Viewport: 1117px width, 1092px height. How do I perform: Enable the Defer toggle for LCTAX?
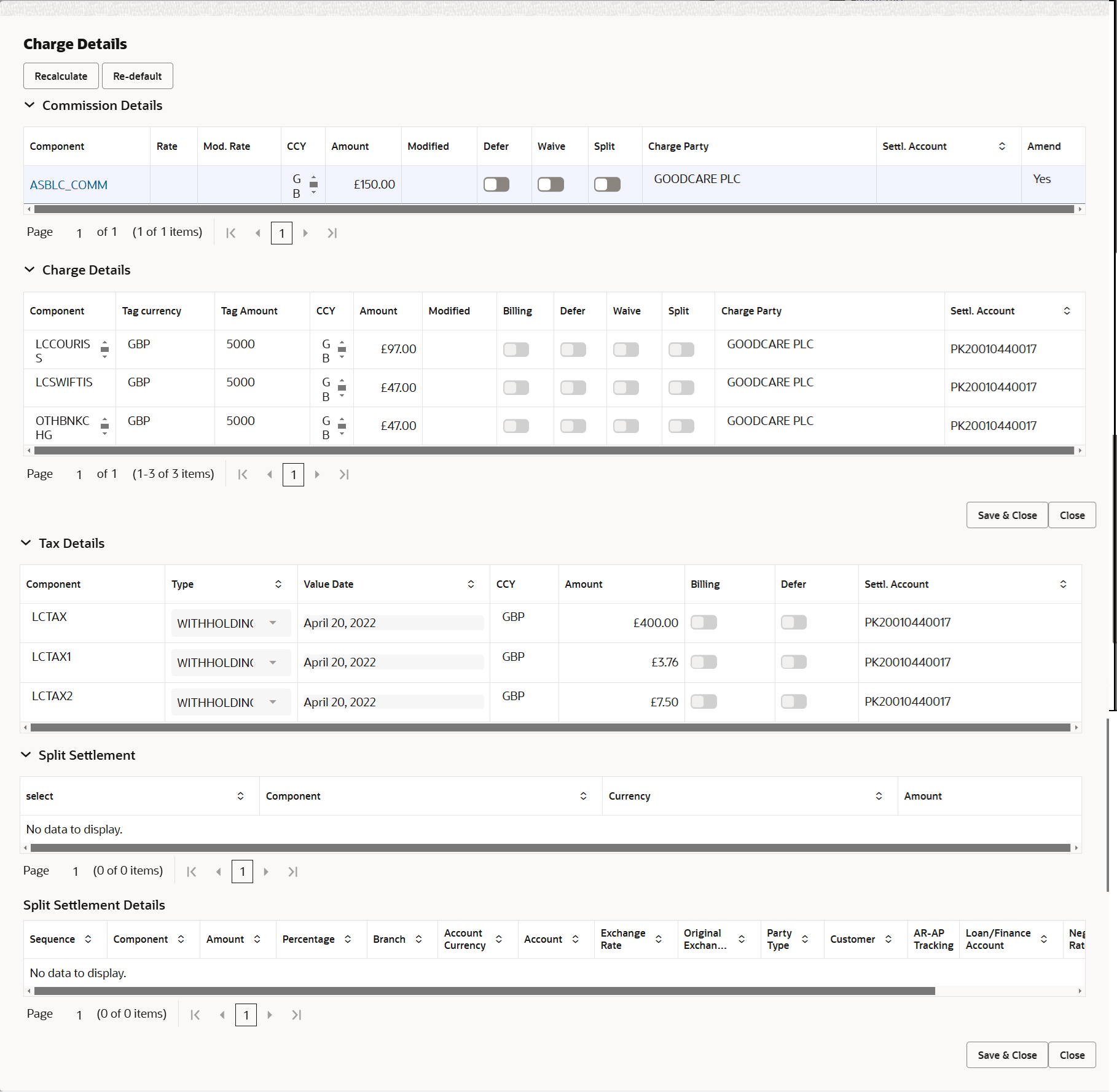[x=793, y=622]
